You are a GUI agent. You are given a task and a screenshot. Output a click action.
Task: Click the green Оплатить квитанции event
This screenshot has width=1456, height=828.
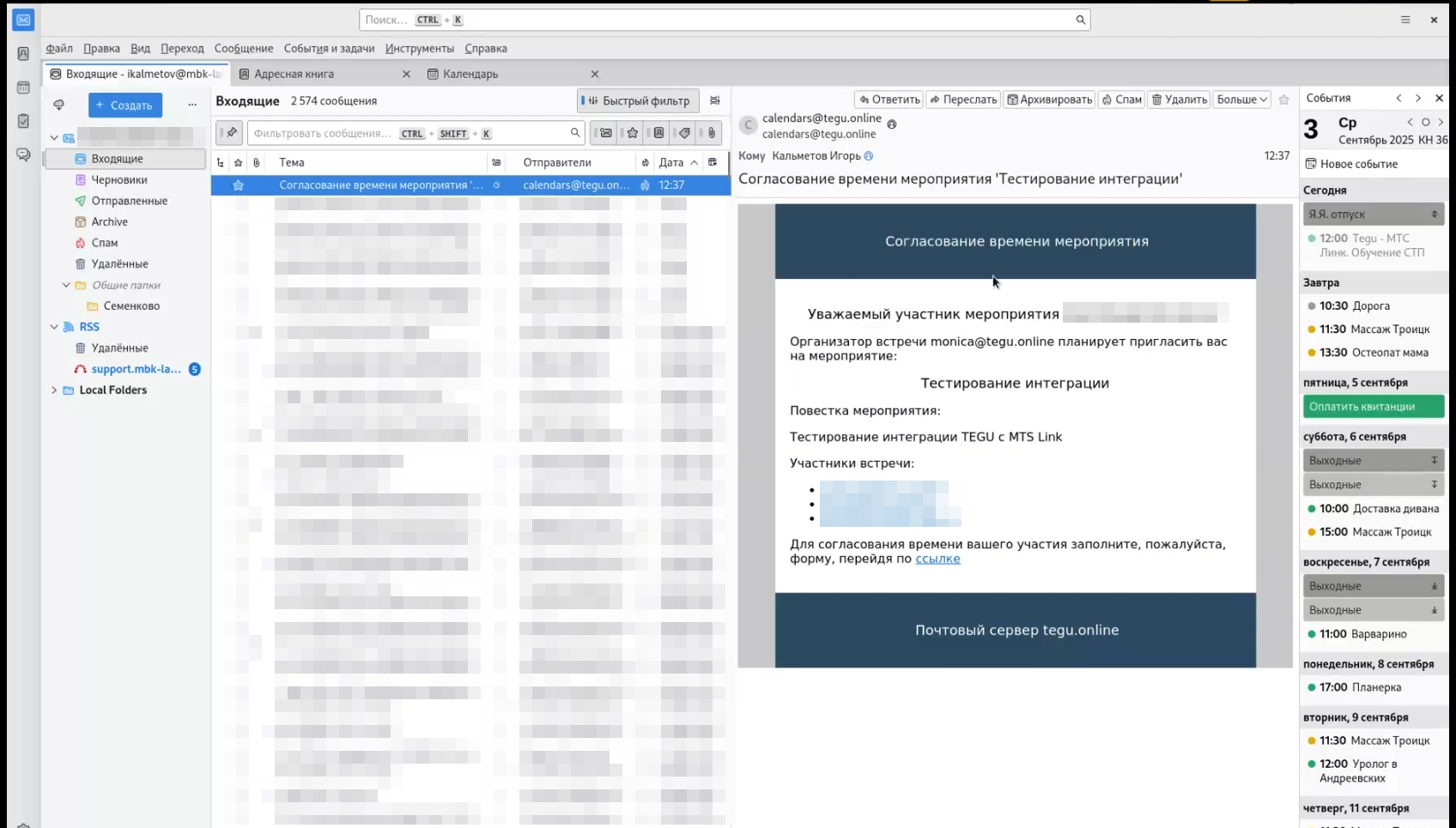(1372, 407)
